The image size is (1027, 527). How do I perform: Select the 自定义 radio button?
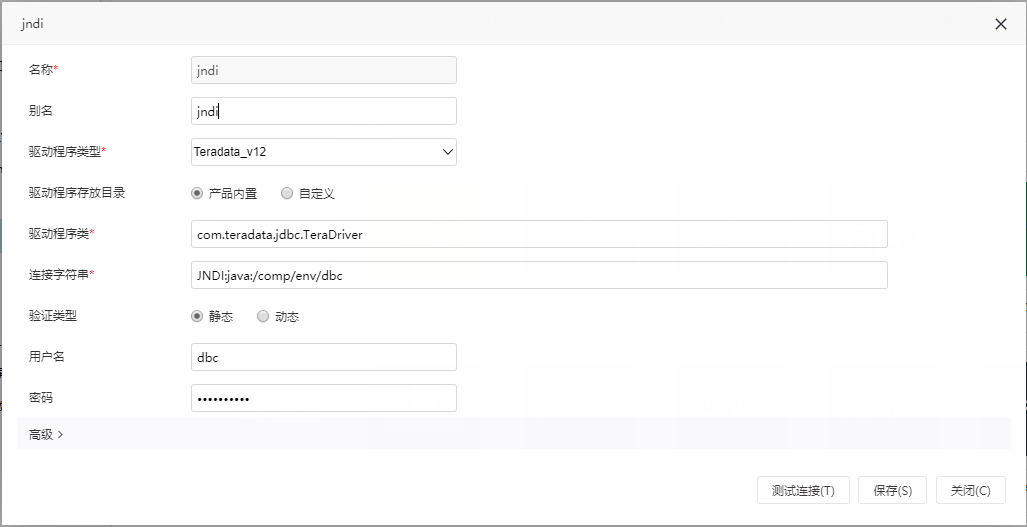(x=287, y=193)
